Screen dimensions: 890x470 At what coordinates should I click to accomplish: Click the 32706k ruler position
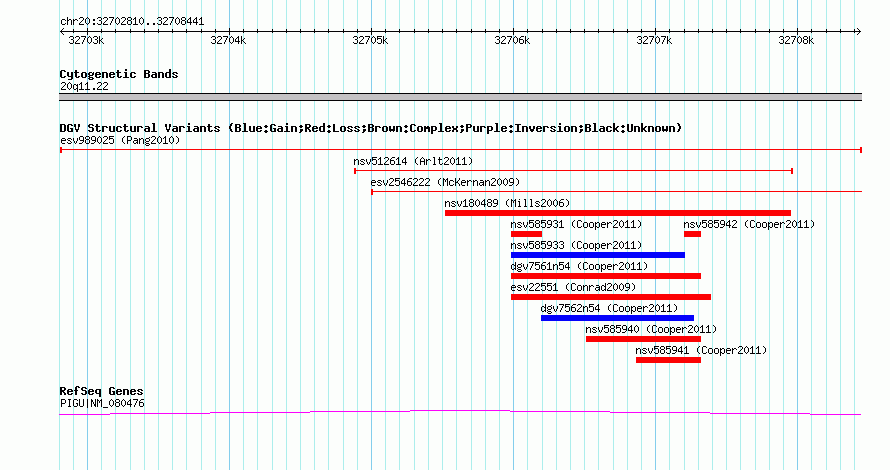512,40
